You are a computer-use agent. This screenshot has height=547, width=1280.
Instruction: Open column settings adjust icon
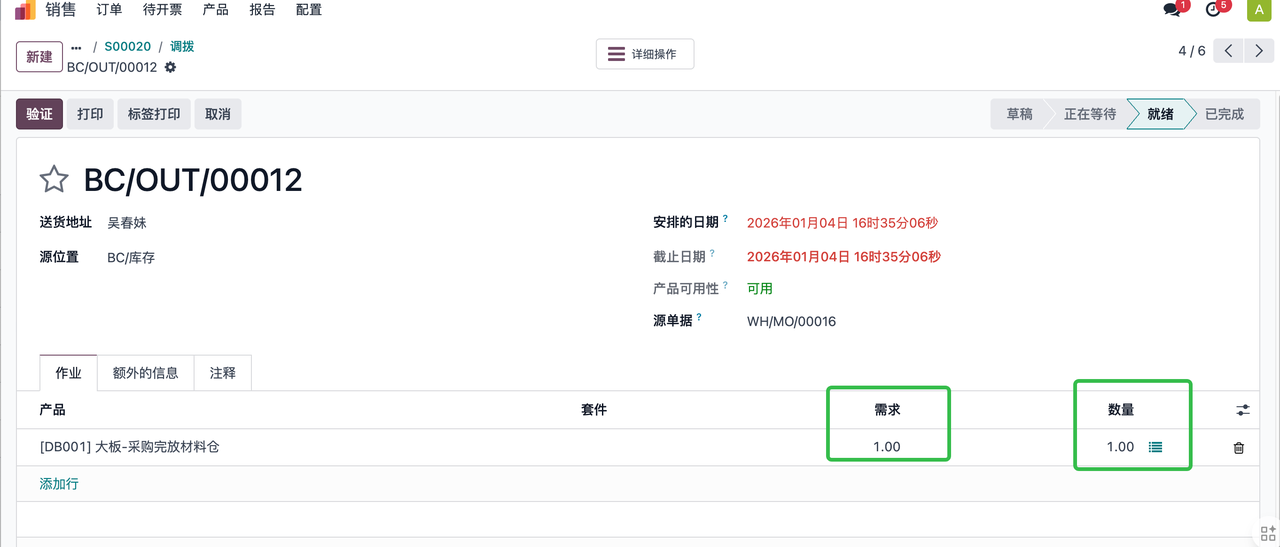(1243, 410)
